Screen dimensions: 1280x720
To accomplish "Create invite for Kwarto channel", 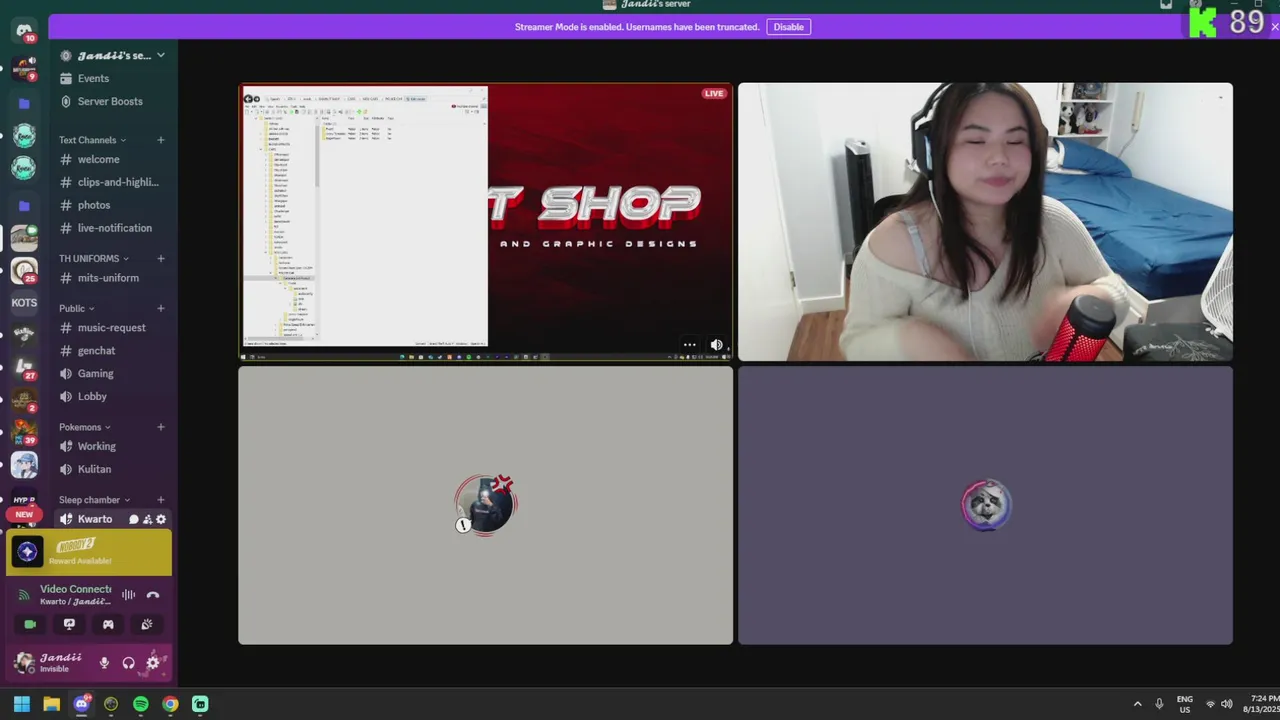I will [147, 519].
